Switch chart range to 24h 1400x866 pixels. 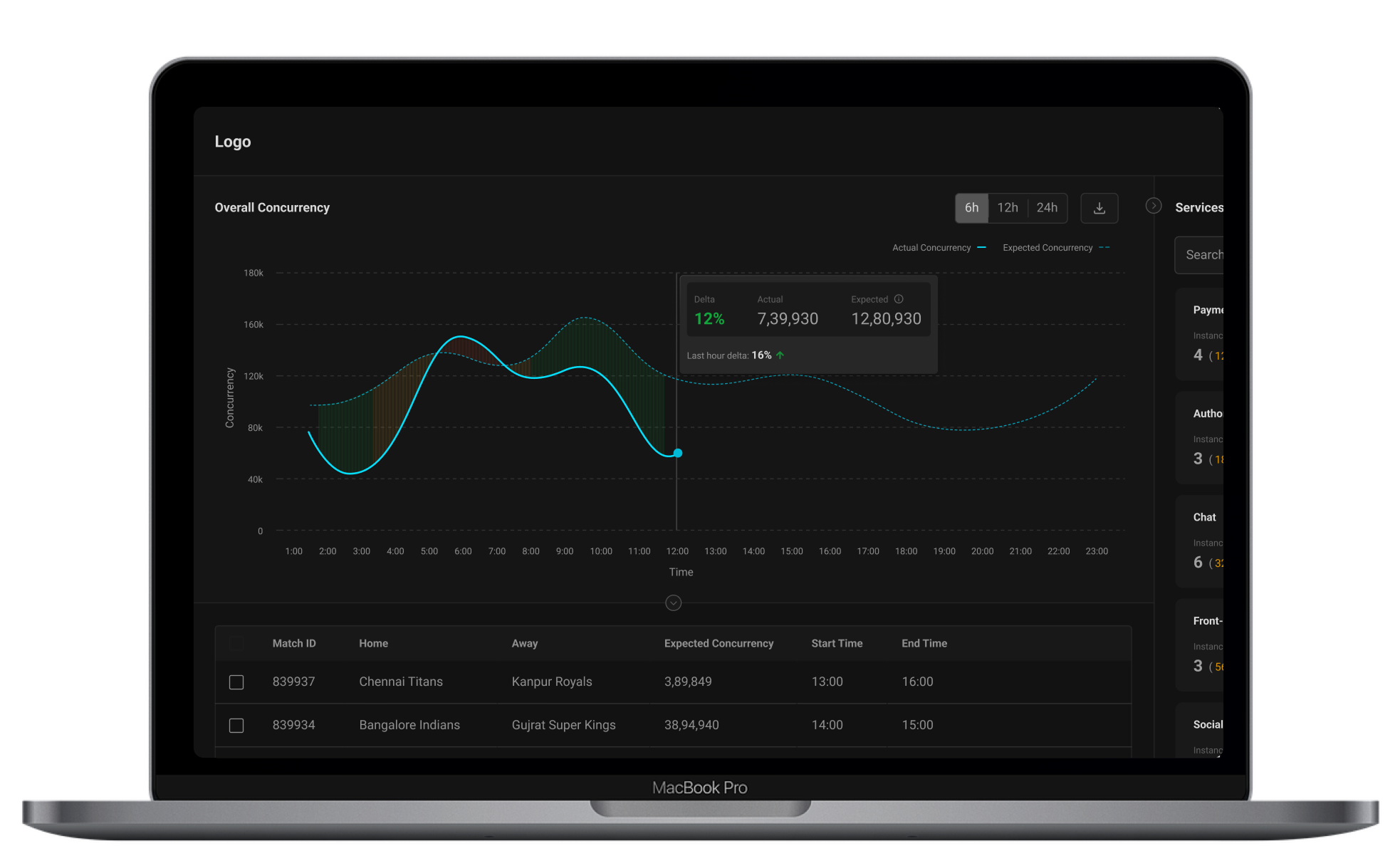(1046, 208)
